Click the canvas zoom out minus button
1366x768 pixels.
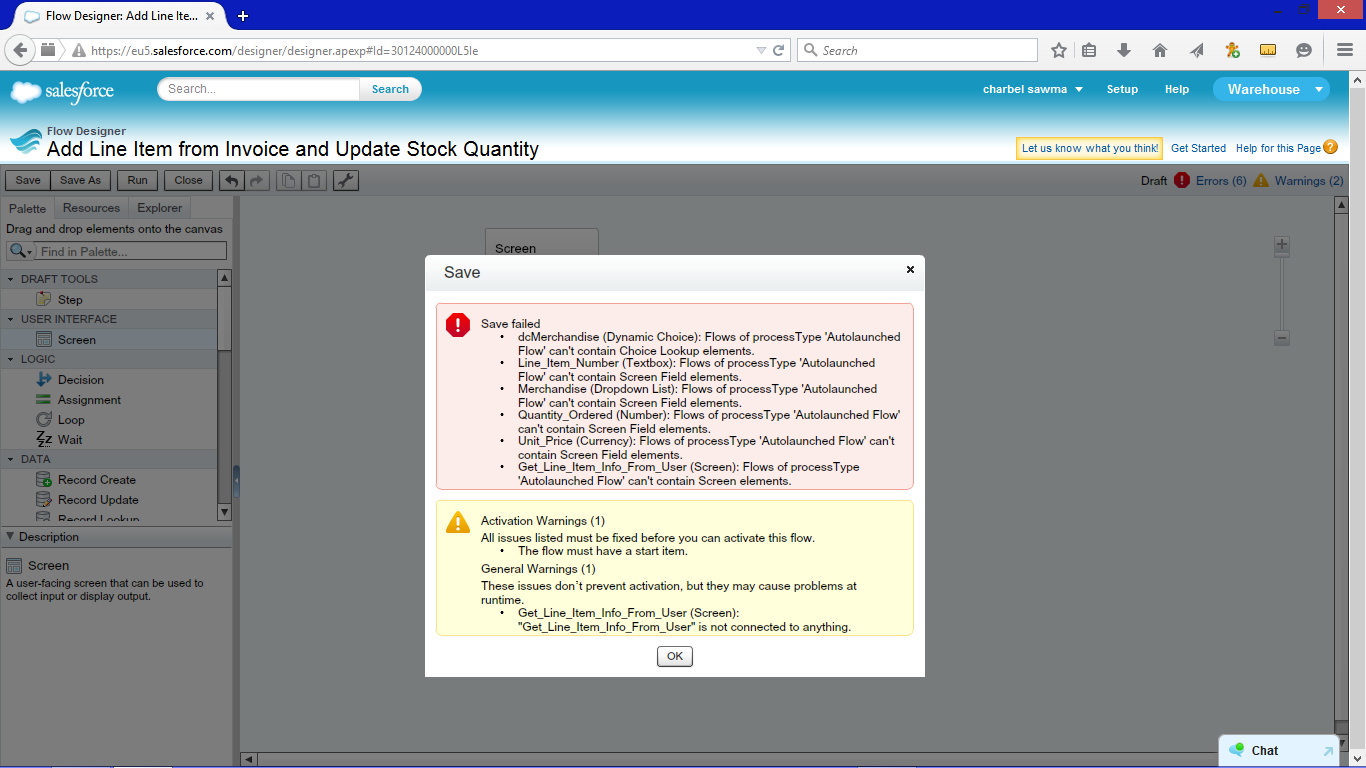point(1282,338)
